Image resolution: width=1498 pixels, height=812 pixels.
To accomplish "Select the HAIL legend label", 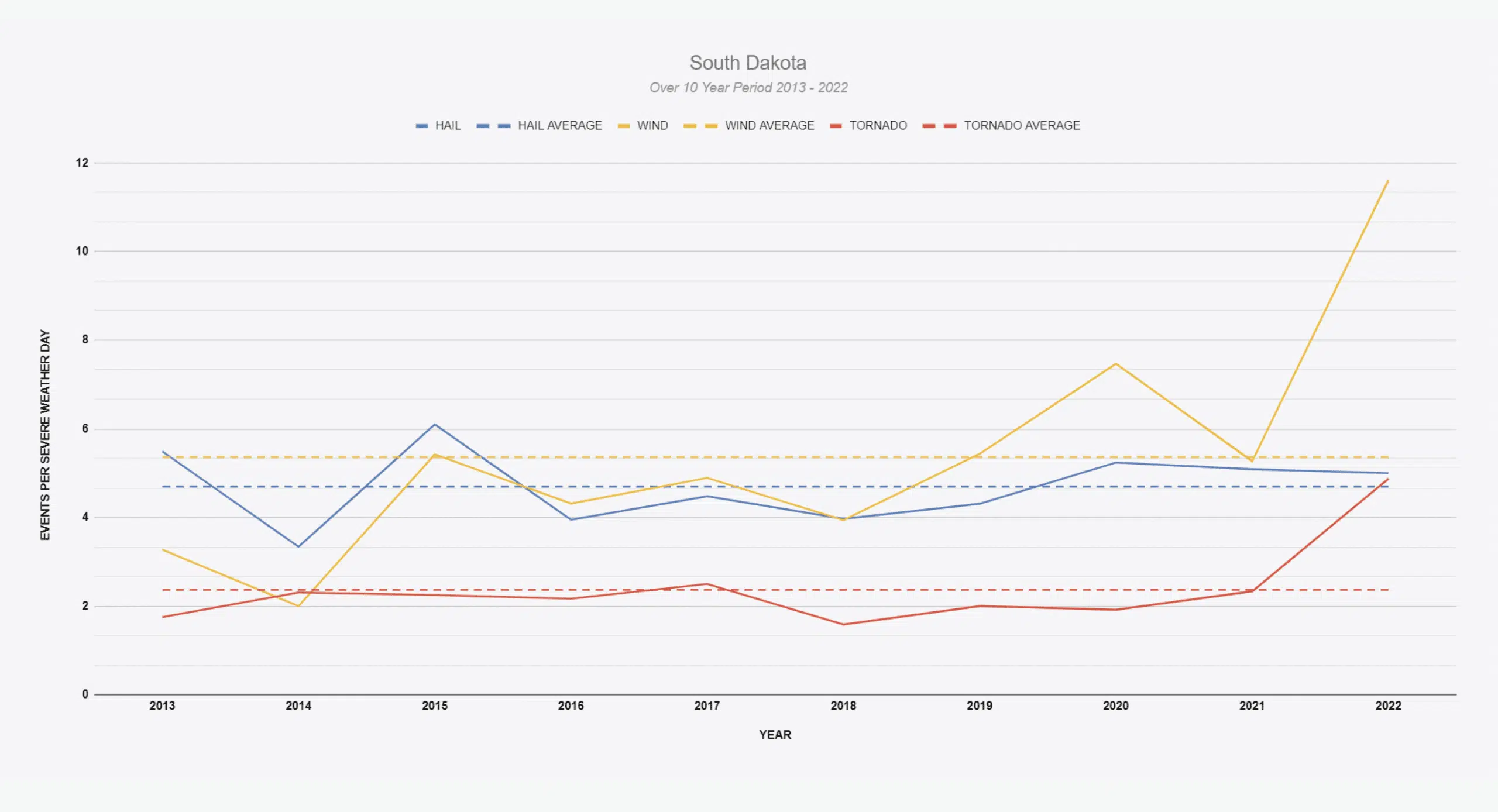I will 448,125.
